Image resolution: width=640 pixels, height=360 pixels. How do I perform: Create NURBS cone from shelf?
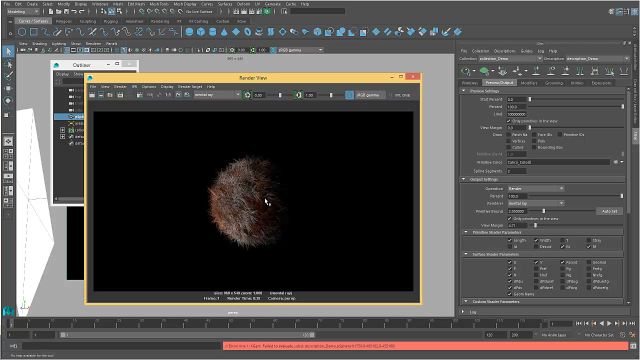click(x=224, y=32)
